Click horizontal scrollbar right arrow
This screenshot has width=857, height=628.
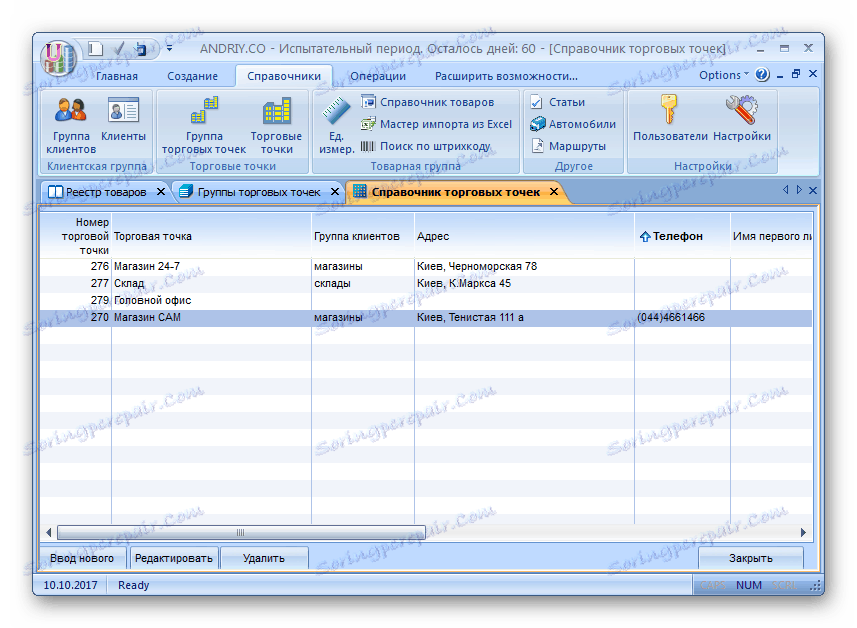coord(803,532)
